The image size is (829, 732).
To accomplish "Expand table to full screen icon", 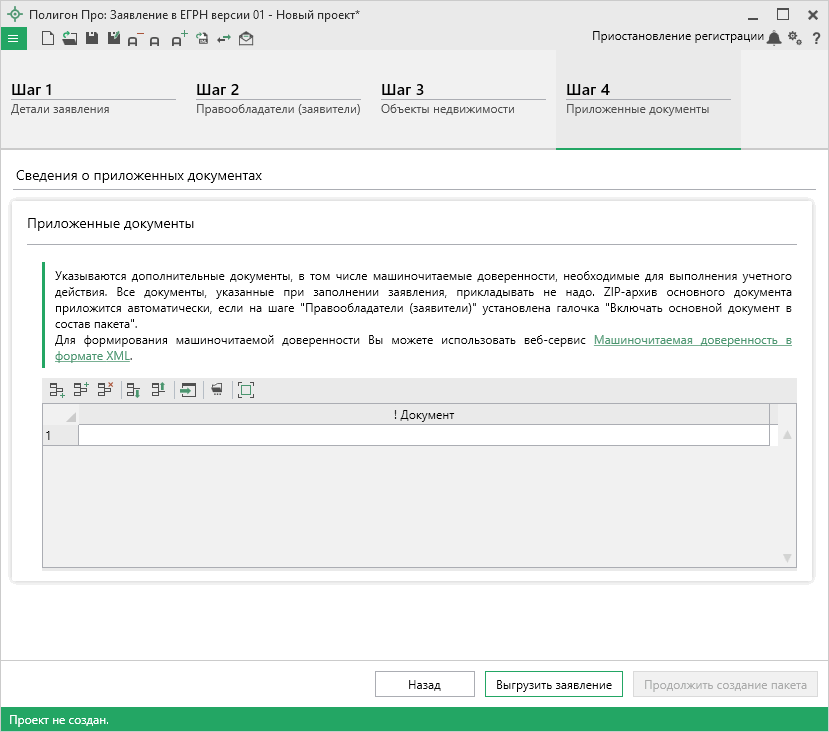I will (246, 390).
